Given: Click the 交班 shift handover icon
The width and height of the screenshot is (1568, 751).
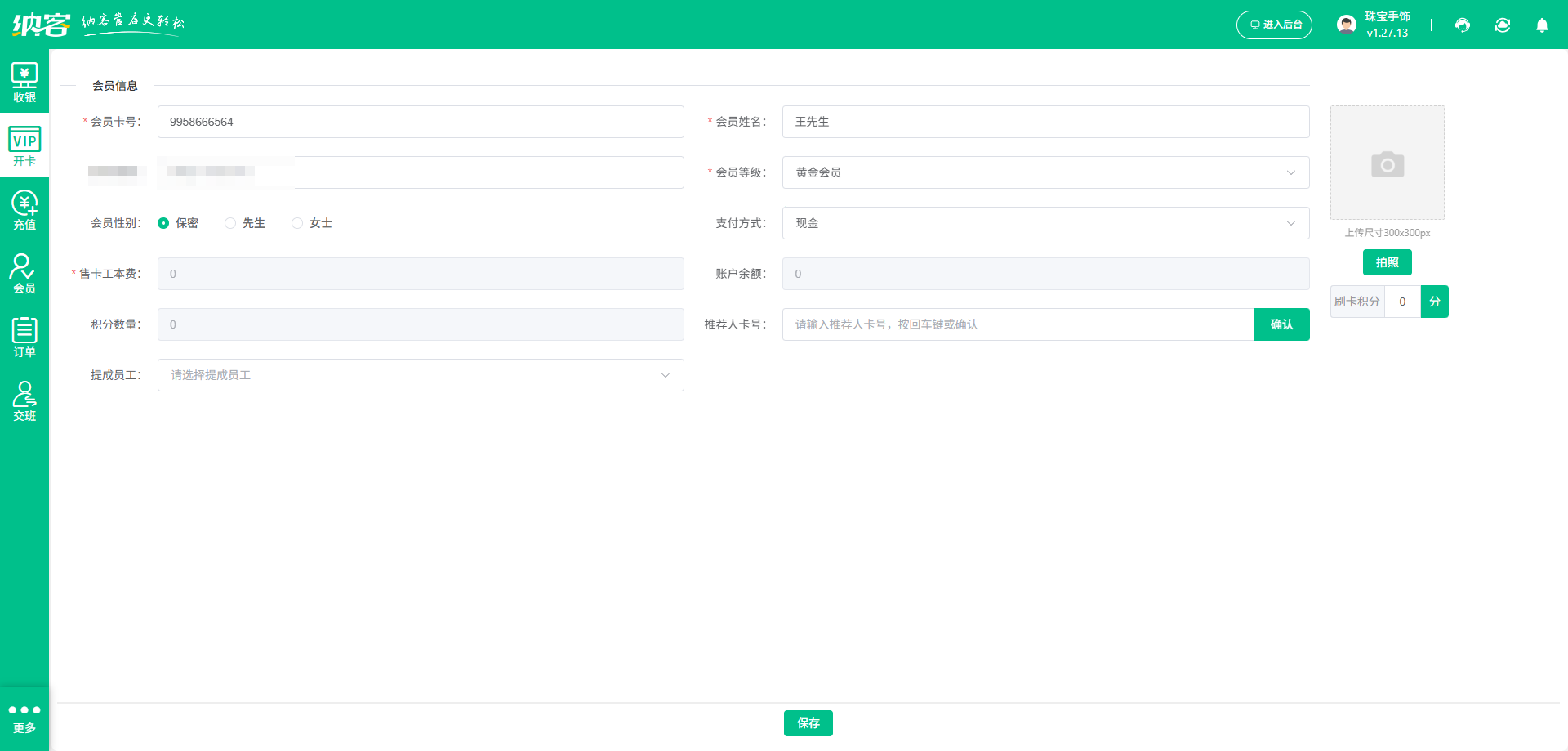Looking at the screenshot, I should [x=24, y=401].
